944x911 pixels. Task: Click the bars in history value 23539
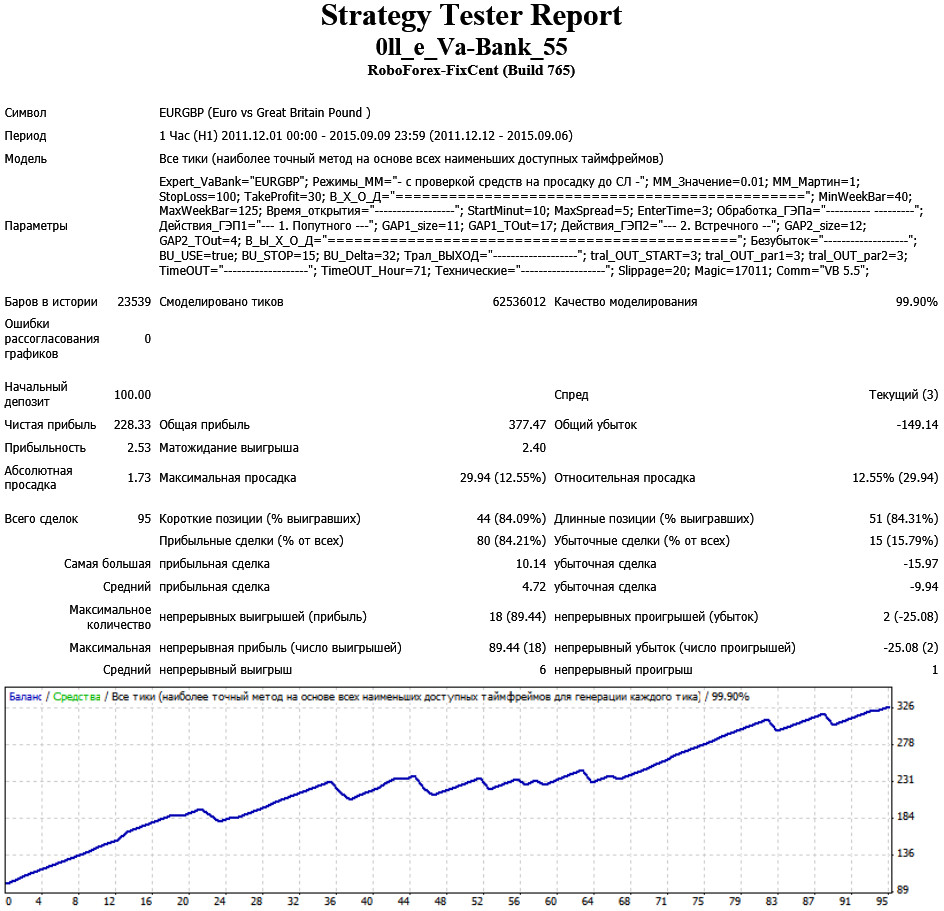(134, 302)
